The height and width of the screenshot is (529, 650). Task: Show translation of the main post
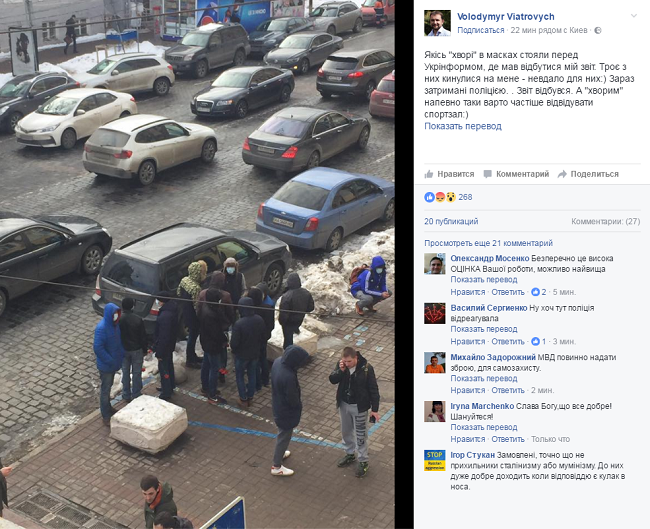coord(463,126)
